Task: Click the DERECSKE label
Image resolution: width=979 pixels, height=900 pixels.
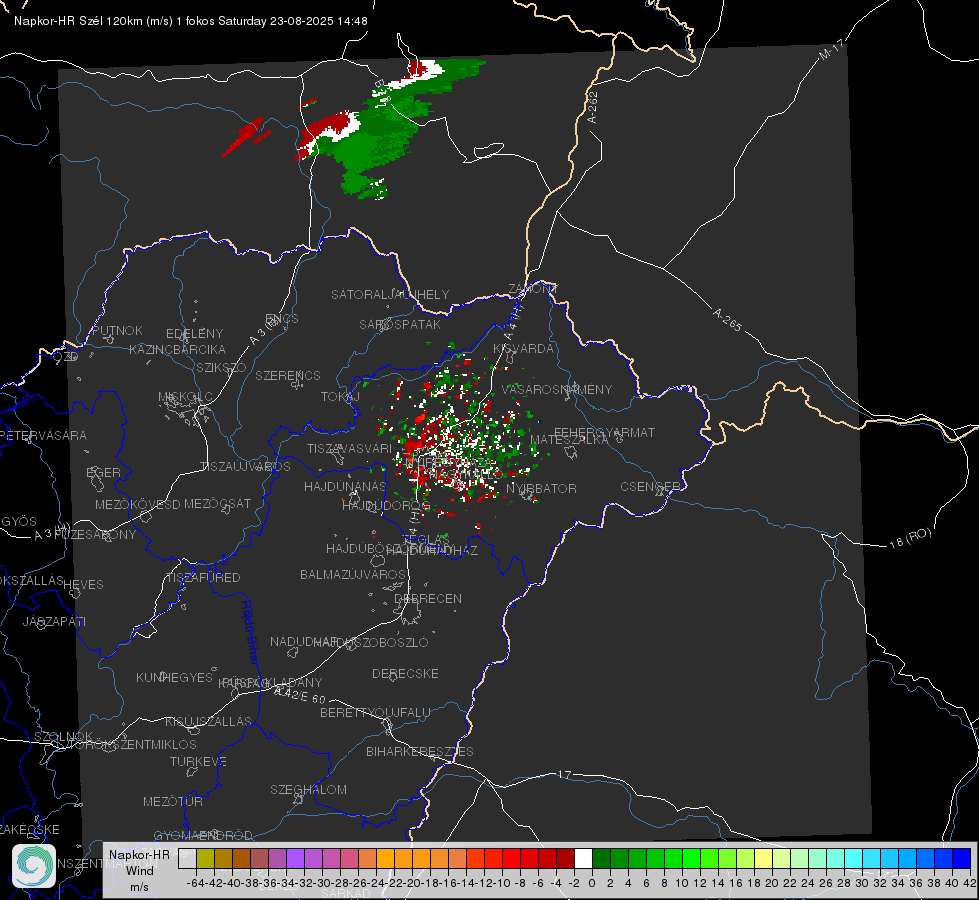Action: pyautogui.click(x=405, y=673)
